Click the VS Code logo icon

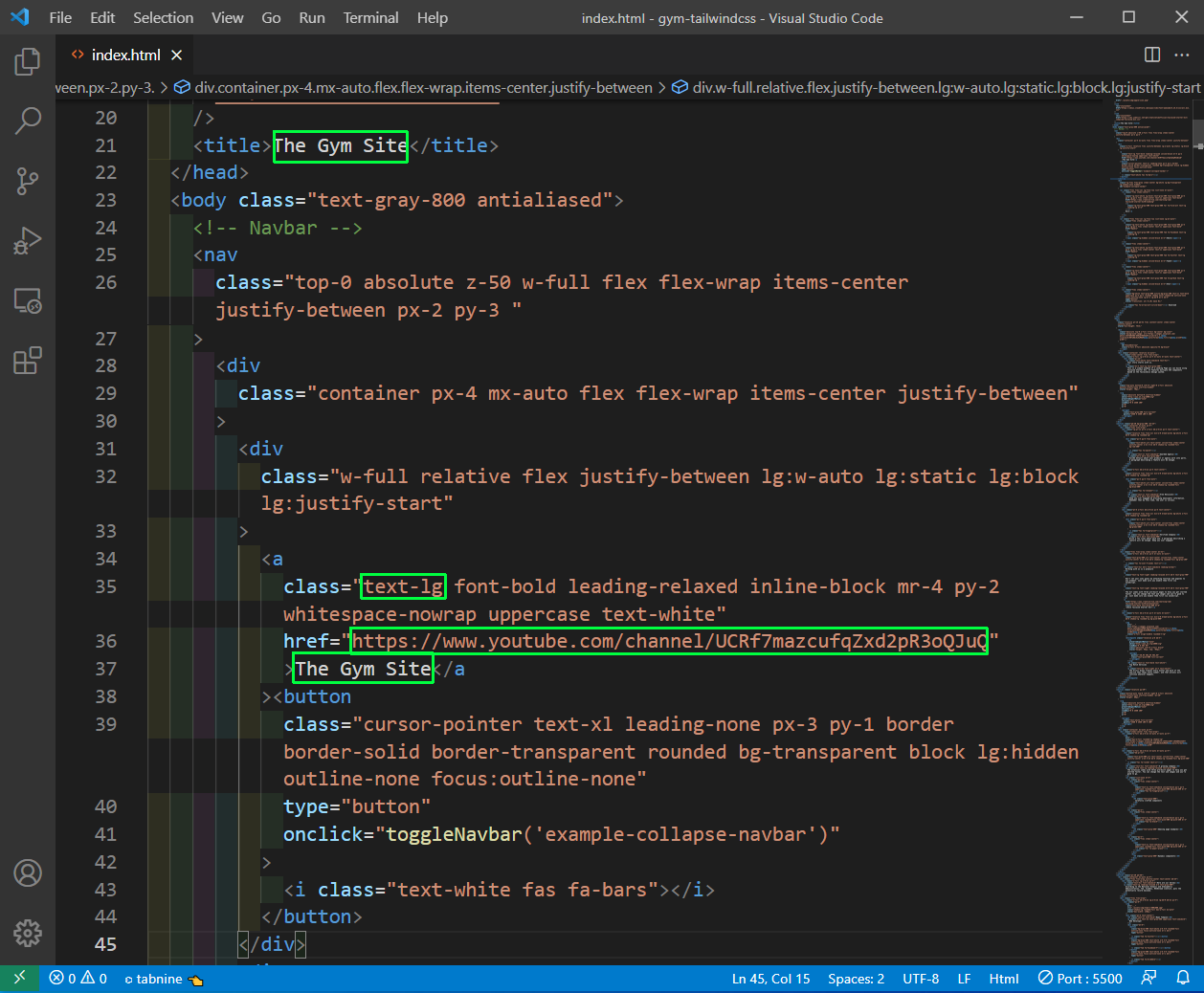click(19, 17)
